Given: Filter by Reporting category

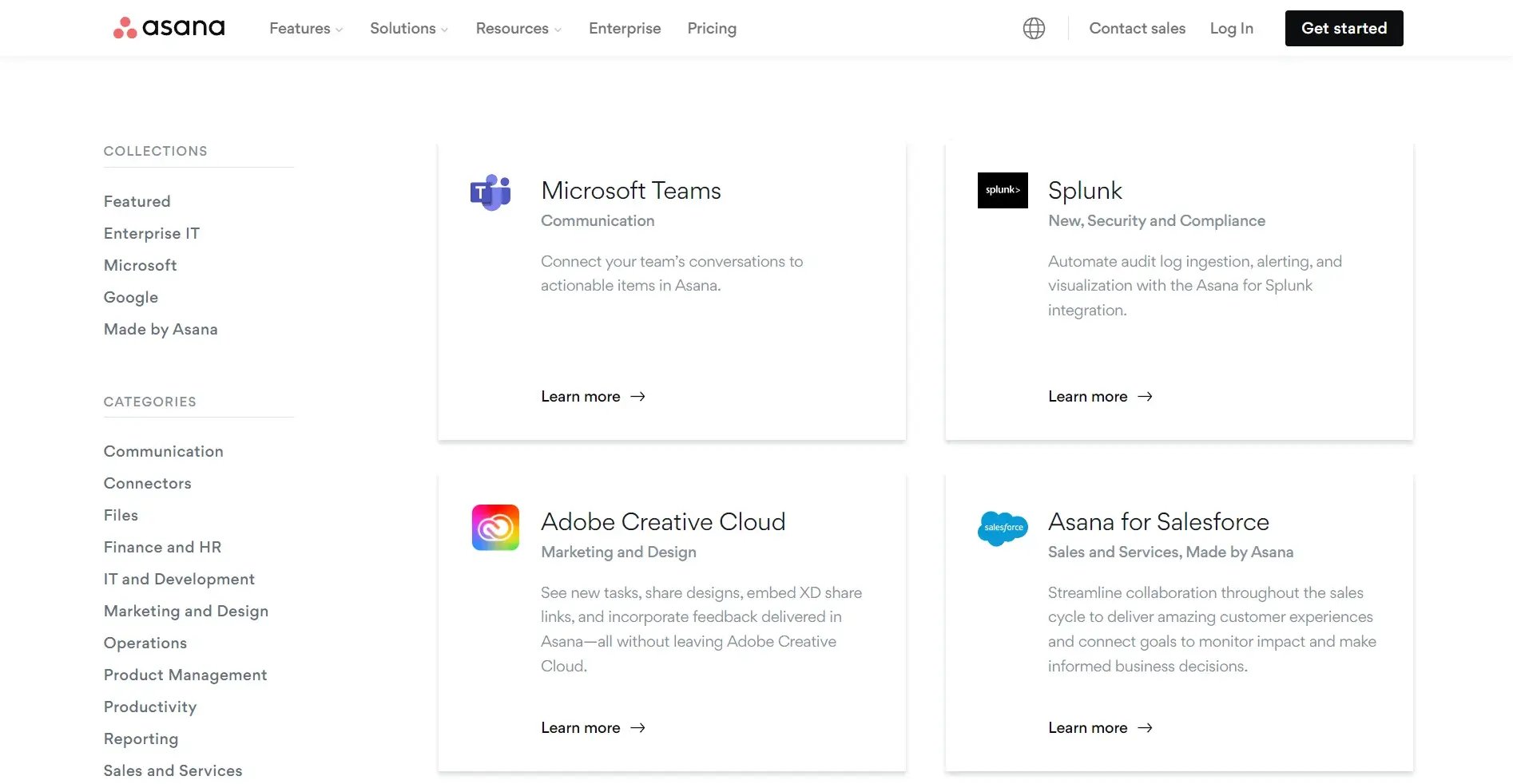Looking at the screenshot, I should pyautogui.click(x=141, y=738).
